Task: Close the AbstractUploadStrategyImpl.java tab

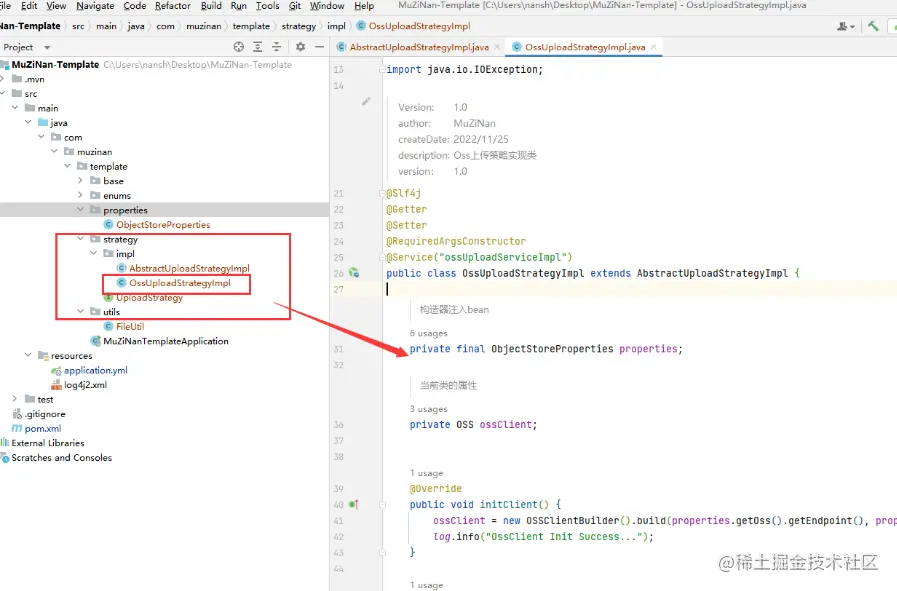Action: click(497, 47)
